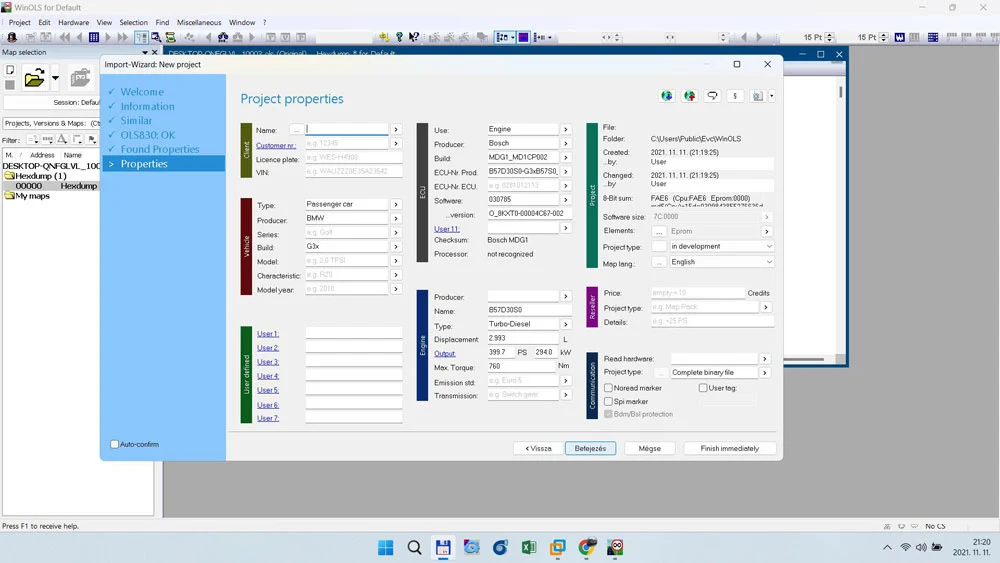Click the Mégse cancel button
Viewport: 1000px width, 563px height.
coord(649,448)
